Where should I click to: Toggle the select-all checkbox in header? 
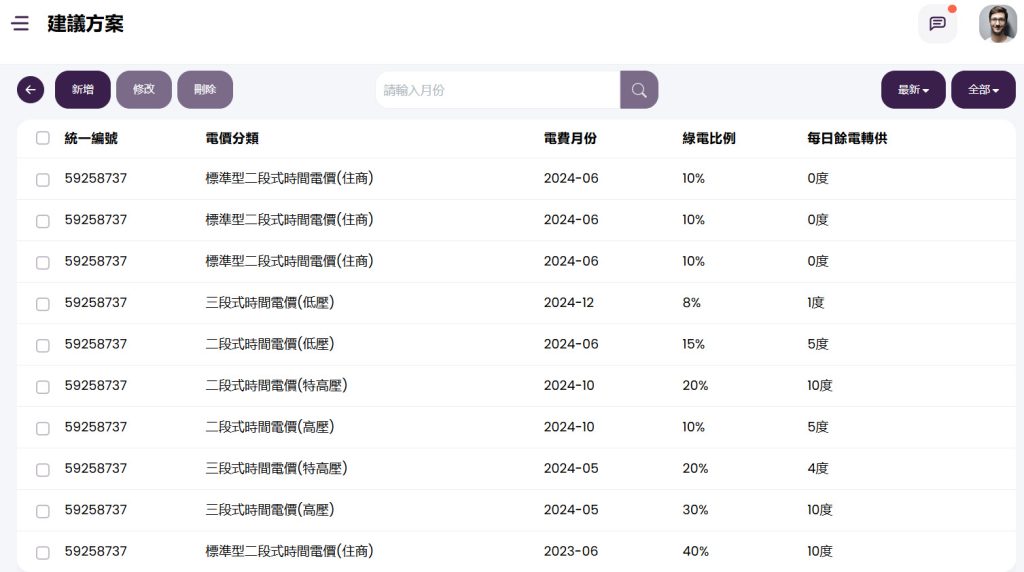click(x=43, y=139)
